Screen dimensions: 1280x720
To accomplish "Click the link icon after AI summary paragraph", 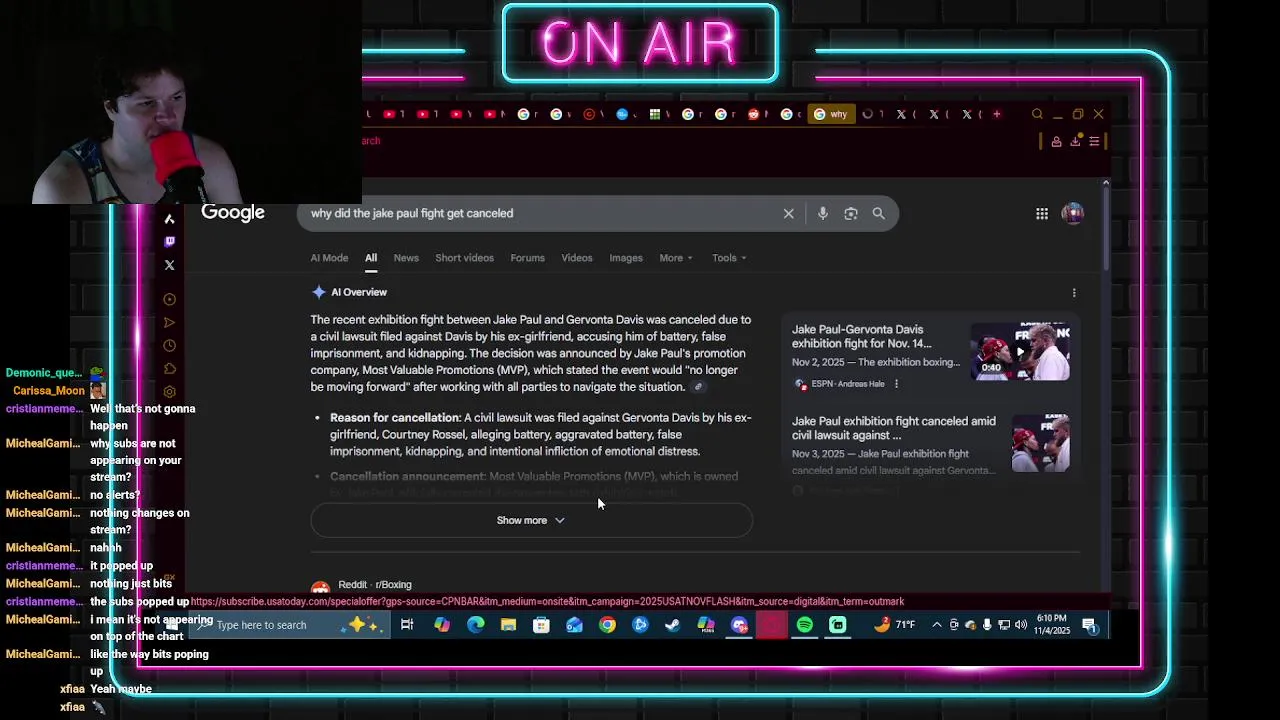I will [698, 387].
